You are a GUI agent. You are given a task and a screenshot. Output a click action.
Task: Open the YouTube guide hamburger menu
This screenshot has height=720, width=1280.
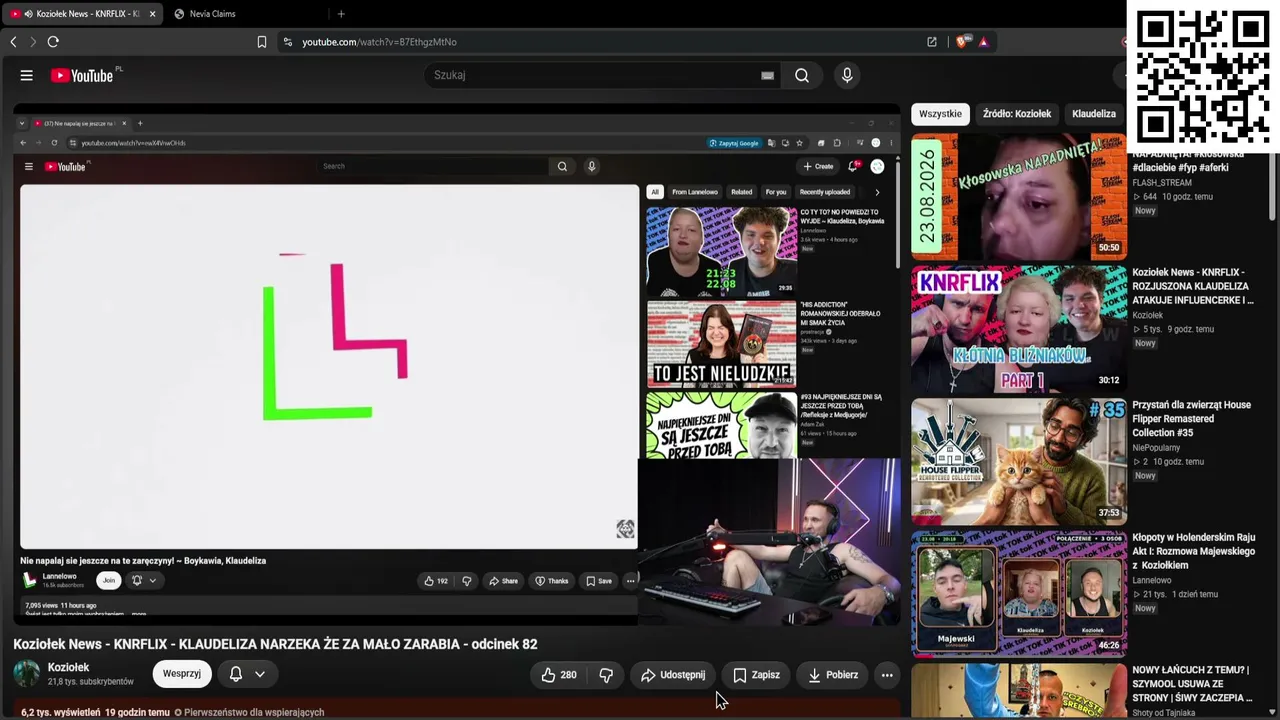coord(27,75)
